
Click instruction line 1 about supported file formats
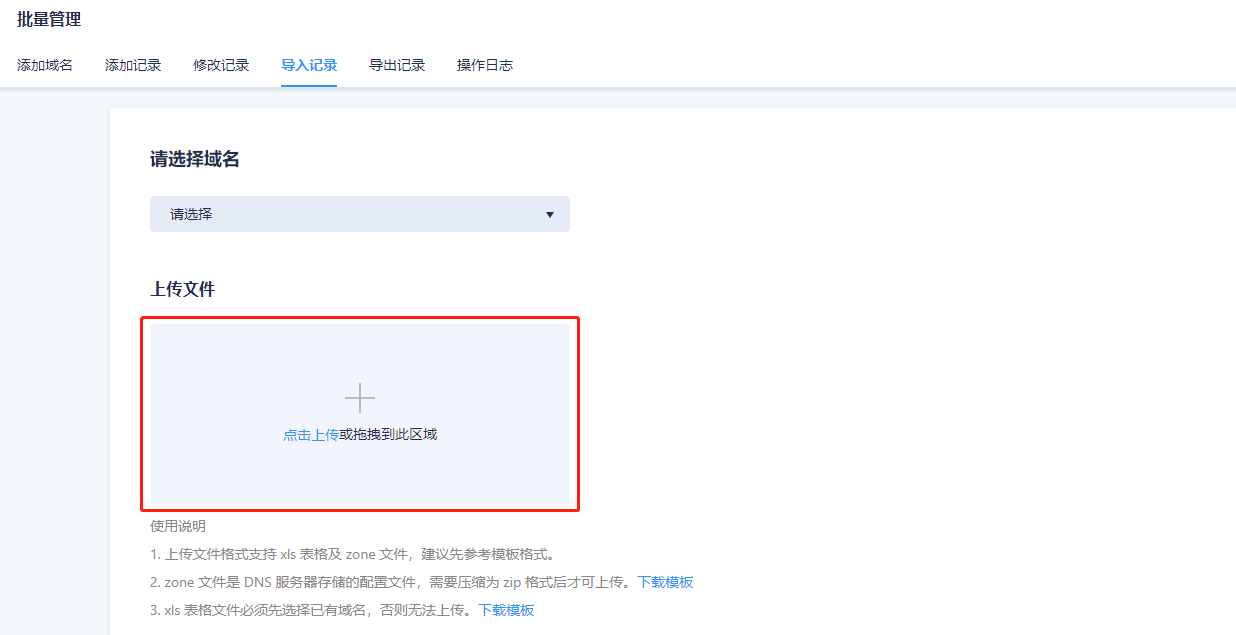352,554
